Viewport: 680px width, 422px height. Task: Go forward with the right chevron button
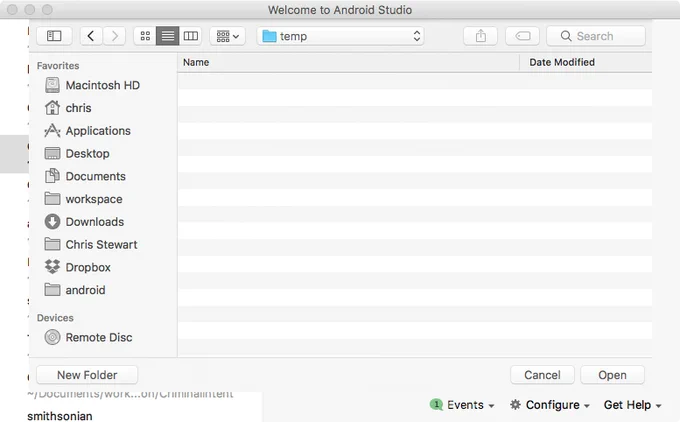pyautogui.click(x=114, y=36)
